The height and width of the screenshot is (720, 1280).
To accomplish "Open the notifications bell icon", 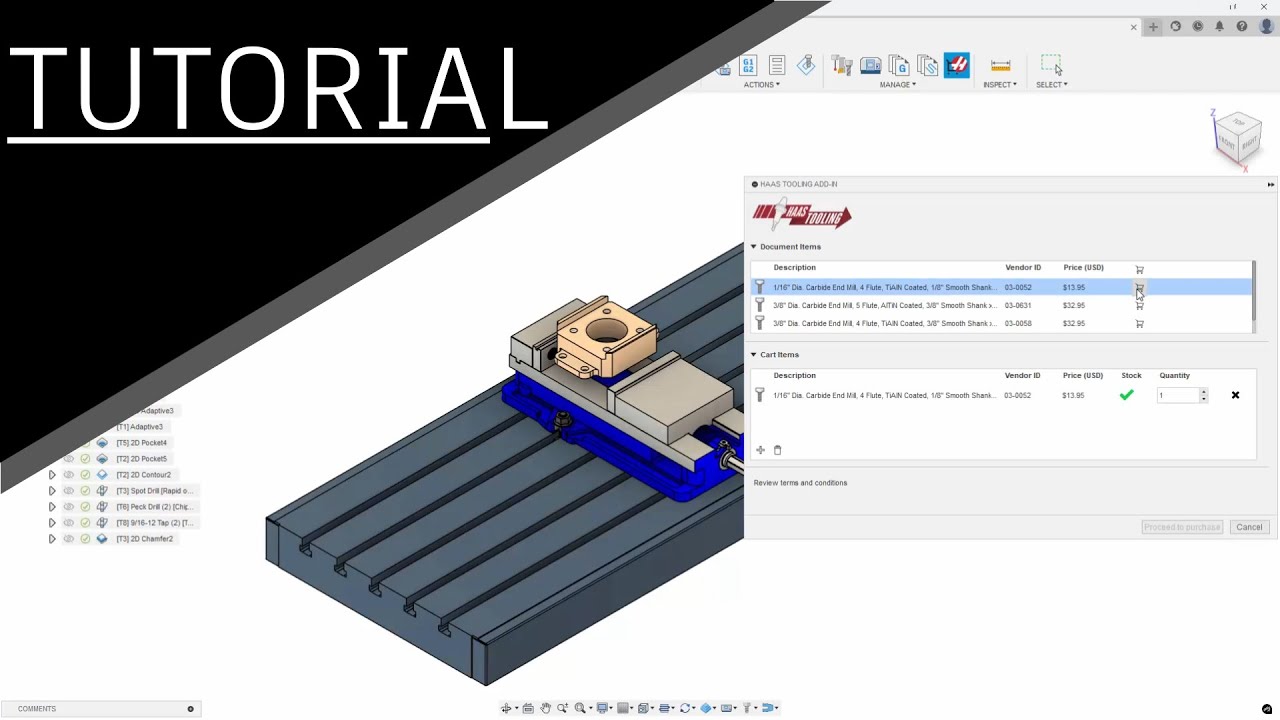I will 1219,27.
